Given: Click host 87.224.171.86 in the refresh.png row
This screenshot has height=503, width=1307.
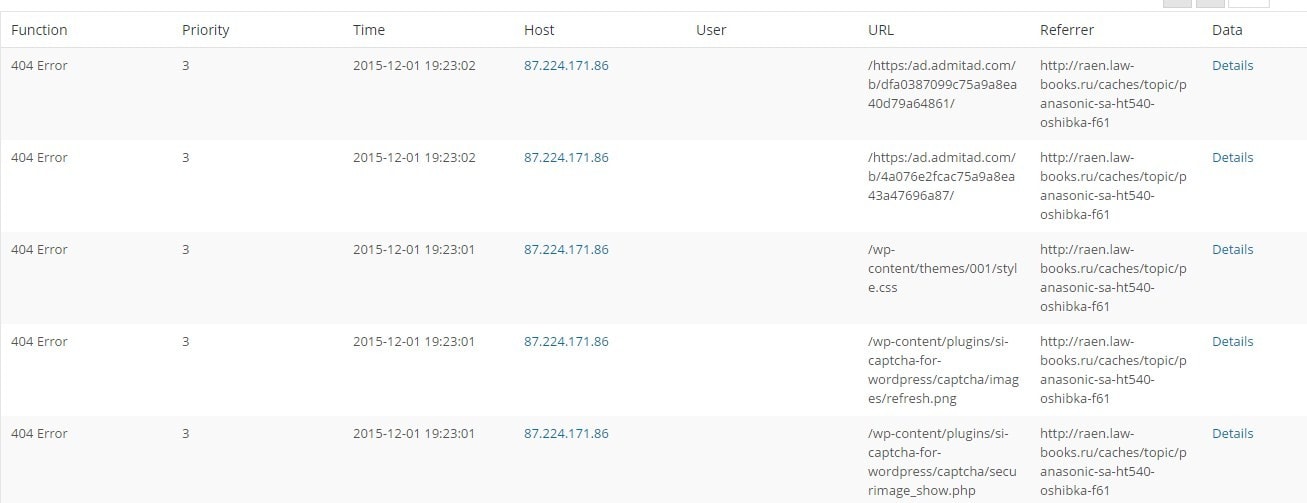Looking at the screenshot, I should click(x=566, y=342).
